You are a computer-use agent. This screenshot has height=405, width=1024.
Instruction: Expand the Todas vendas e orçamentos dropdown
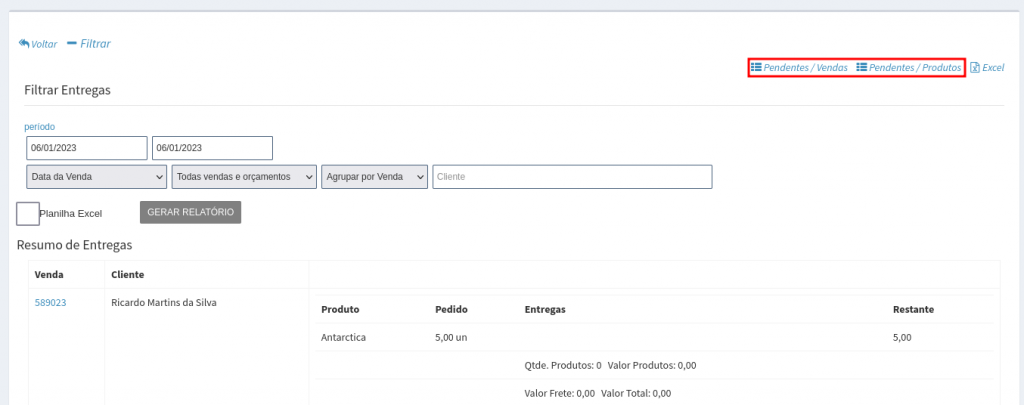tap(244, 176)
